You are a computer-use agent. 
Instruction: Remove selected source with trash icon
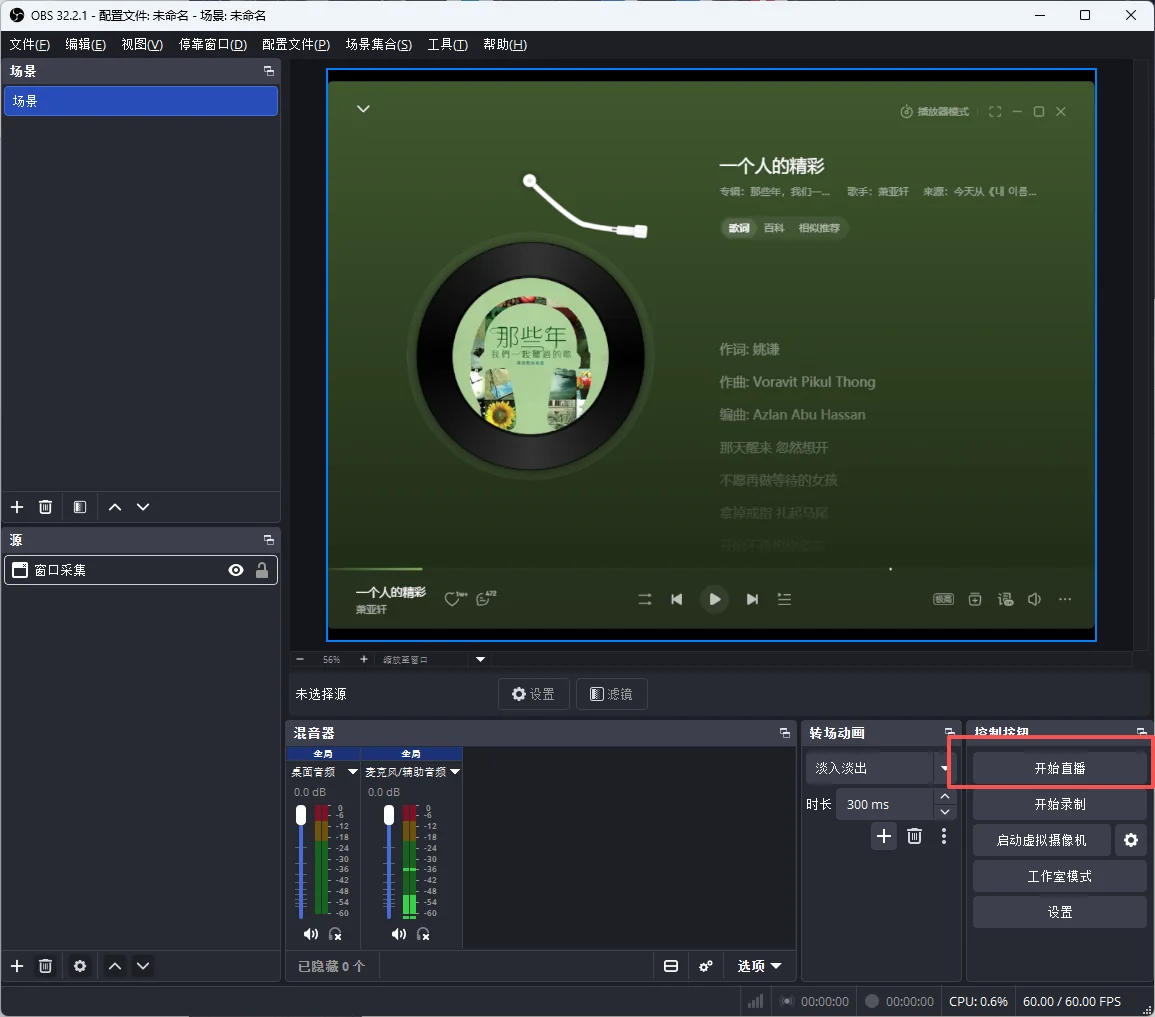(x=46, y=965)
